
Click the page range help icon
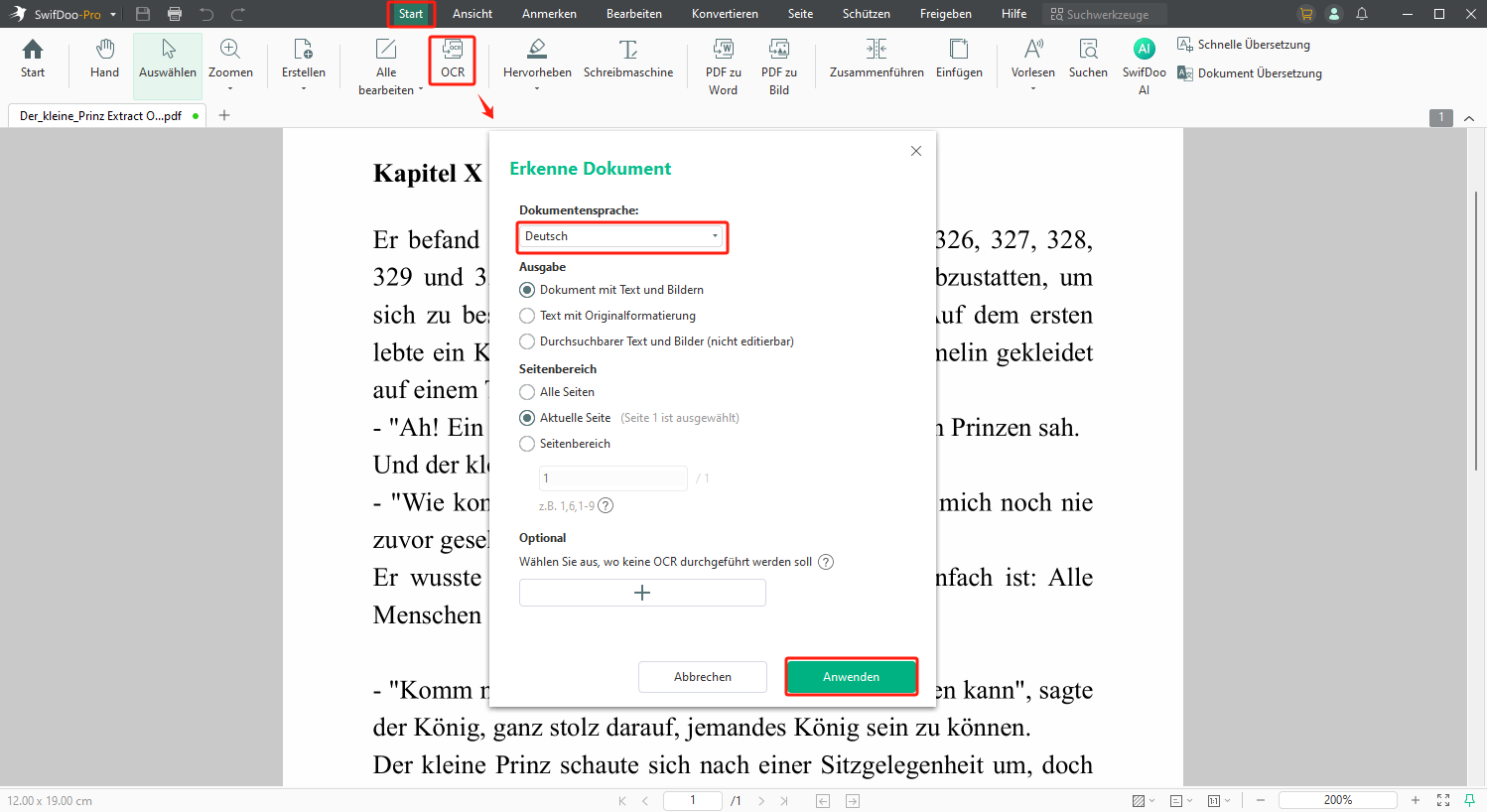point(606,505)
